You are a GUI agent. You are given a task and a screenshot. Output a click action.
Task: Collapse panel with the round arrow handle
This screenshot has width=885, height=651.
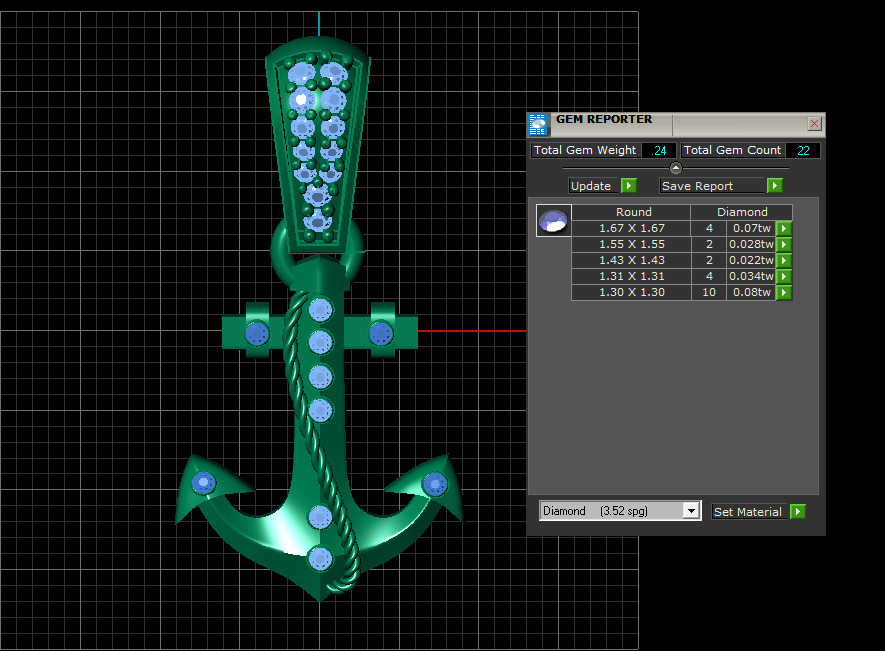(676, 168)
